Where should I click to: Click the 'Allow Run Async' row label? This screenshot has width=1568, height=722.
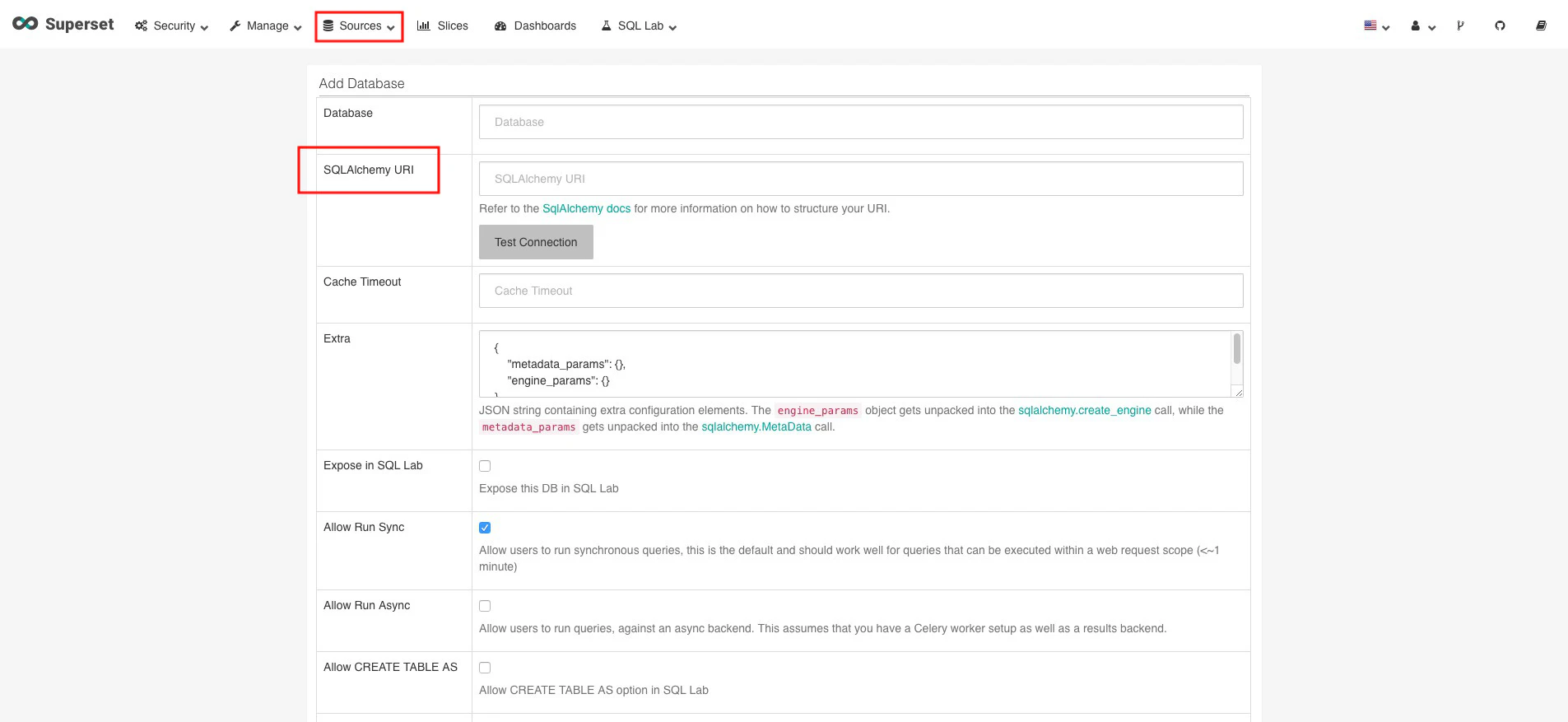coord(366,605)
